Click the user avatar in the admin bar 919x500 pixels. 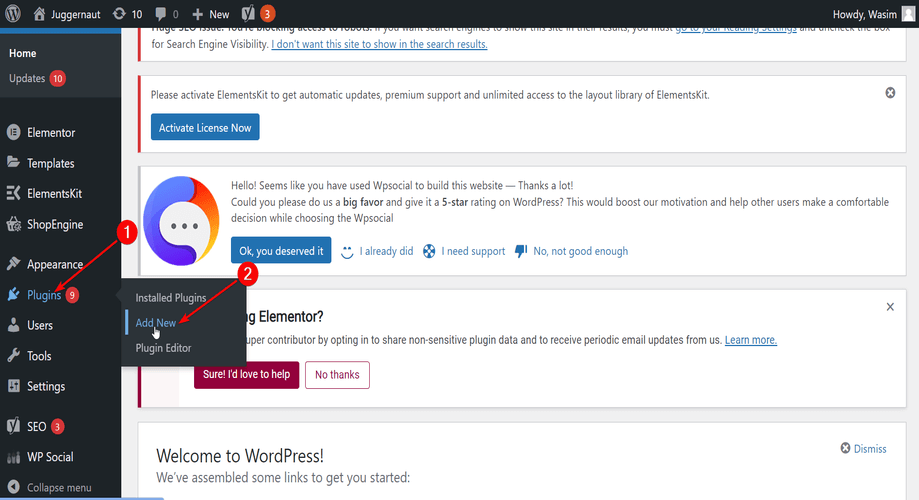[x=908, y=13]
